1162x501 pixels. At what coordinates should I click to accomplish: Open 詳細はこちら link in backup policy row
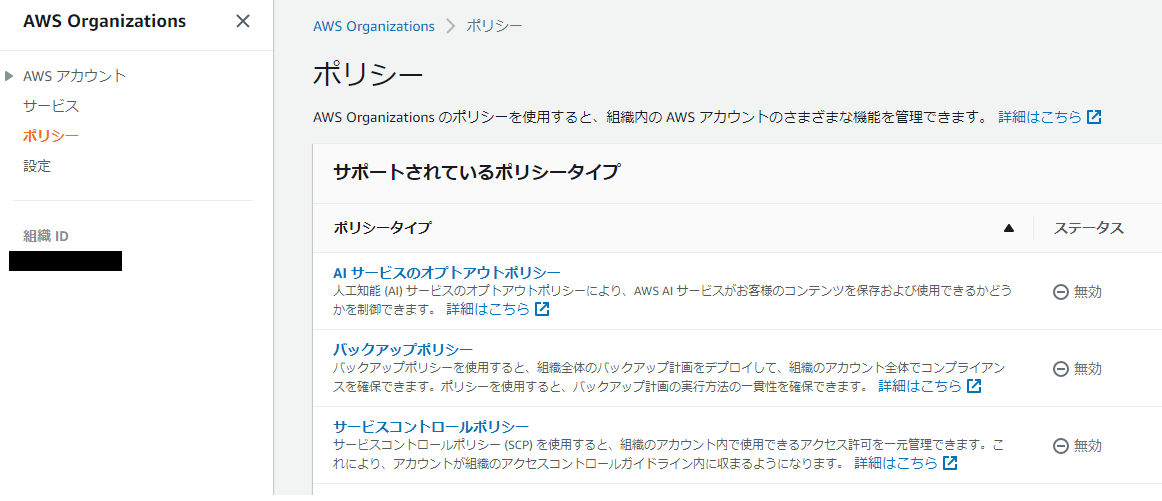coord(920,386)
